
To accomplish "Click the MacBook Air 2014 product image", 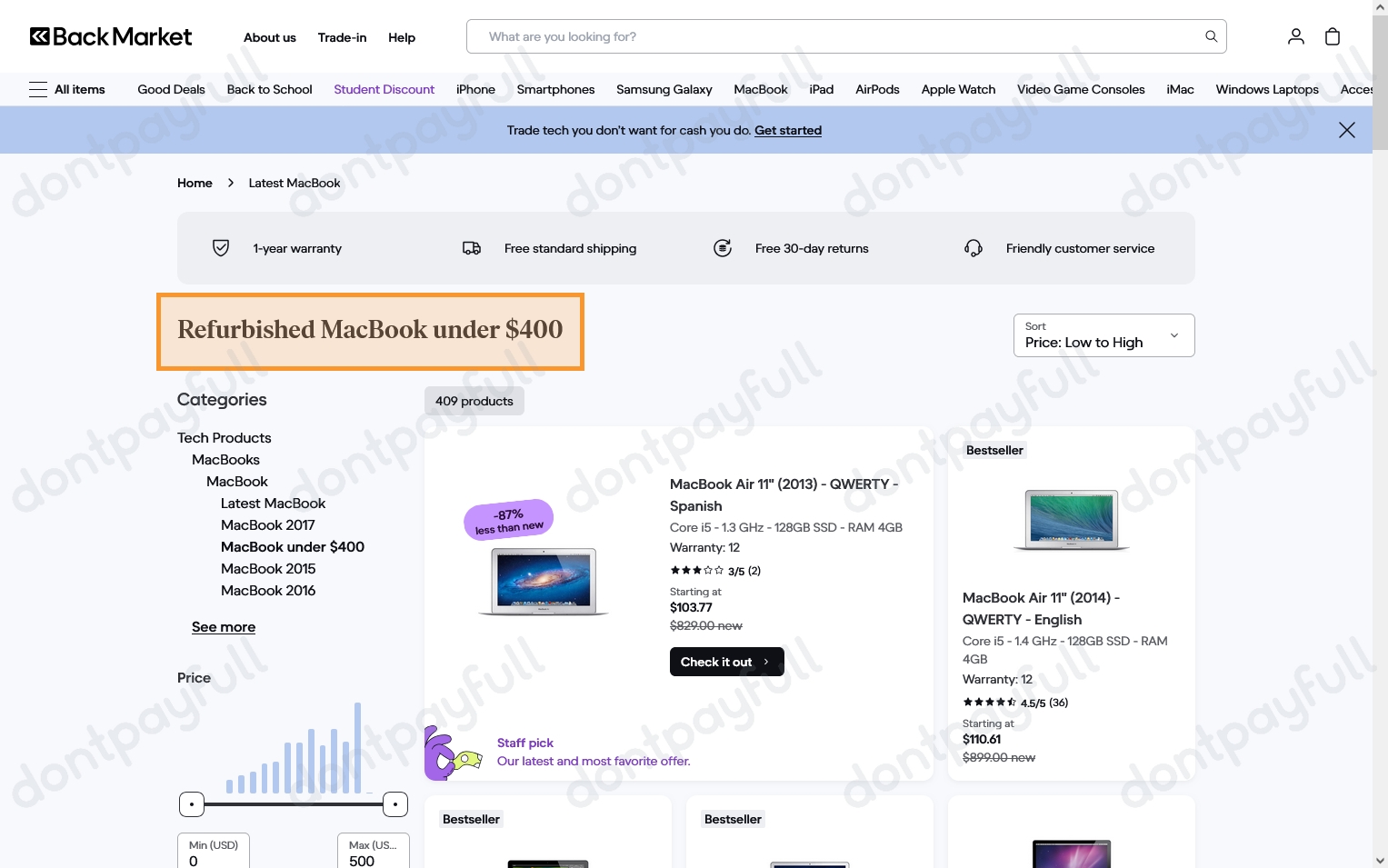I will pos(1072,520).
